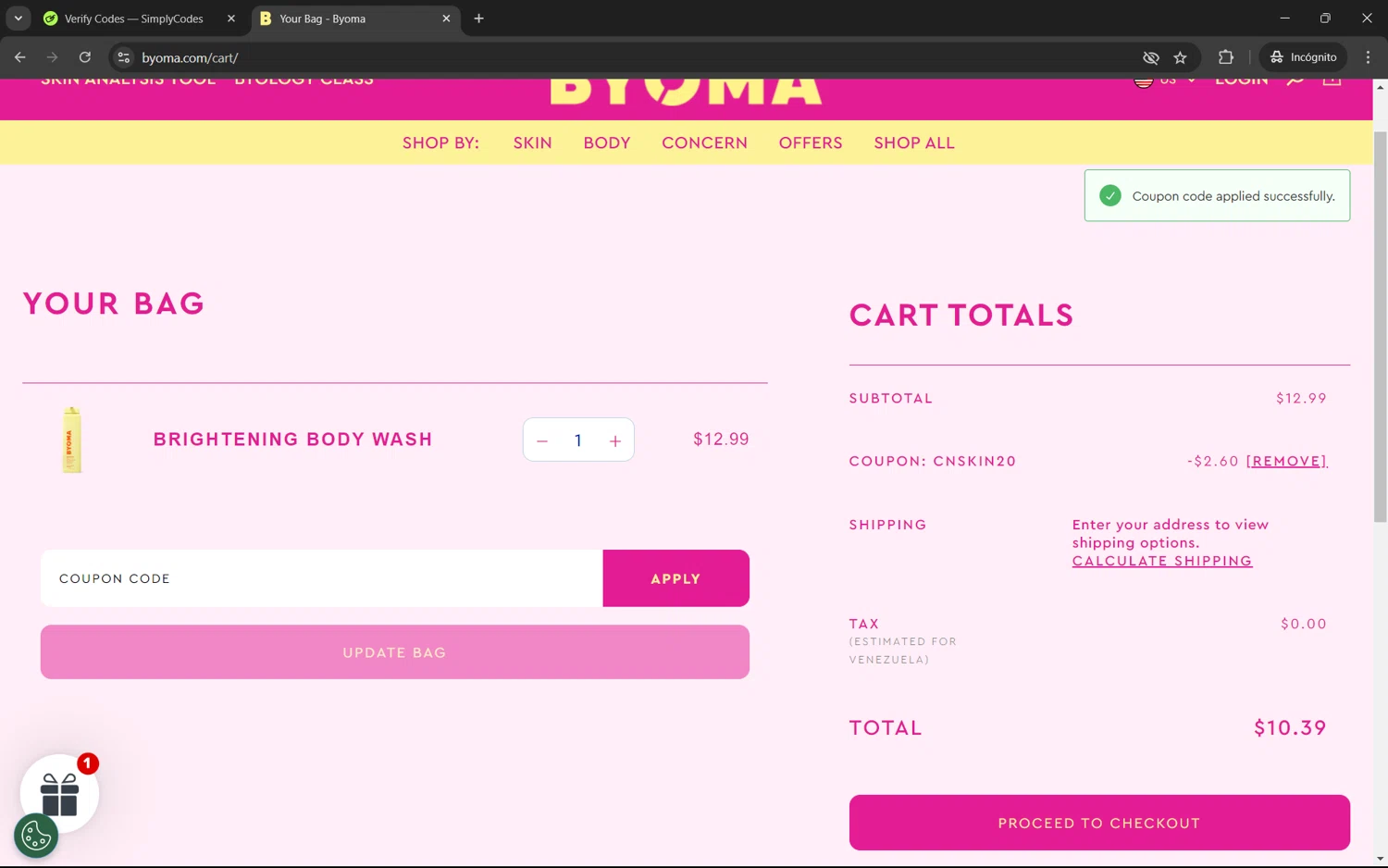Image resolution: width=1388 pixels, height=868 pixels.
Task: Click the COUPON CODE input field
Action: coord(321,578)
